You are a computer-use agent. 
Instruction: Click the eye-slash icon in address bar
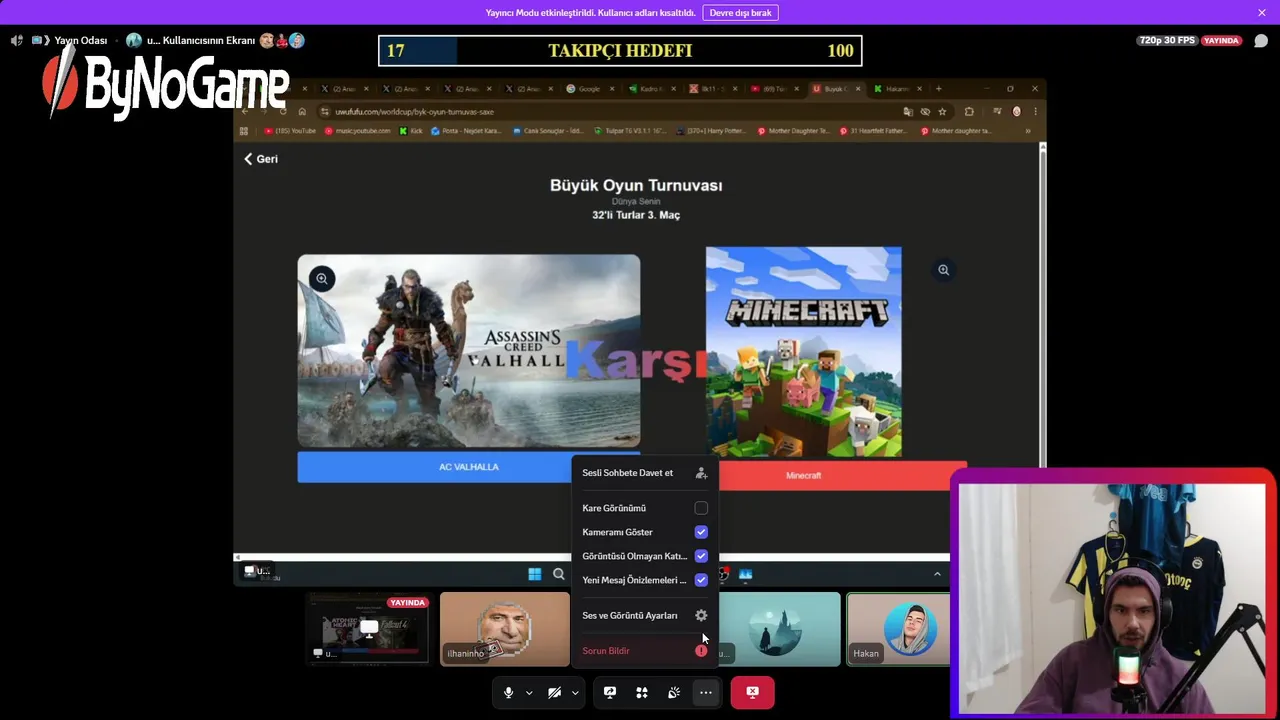(925, 112)
